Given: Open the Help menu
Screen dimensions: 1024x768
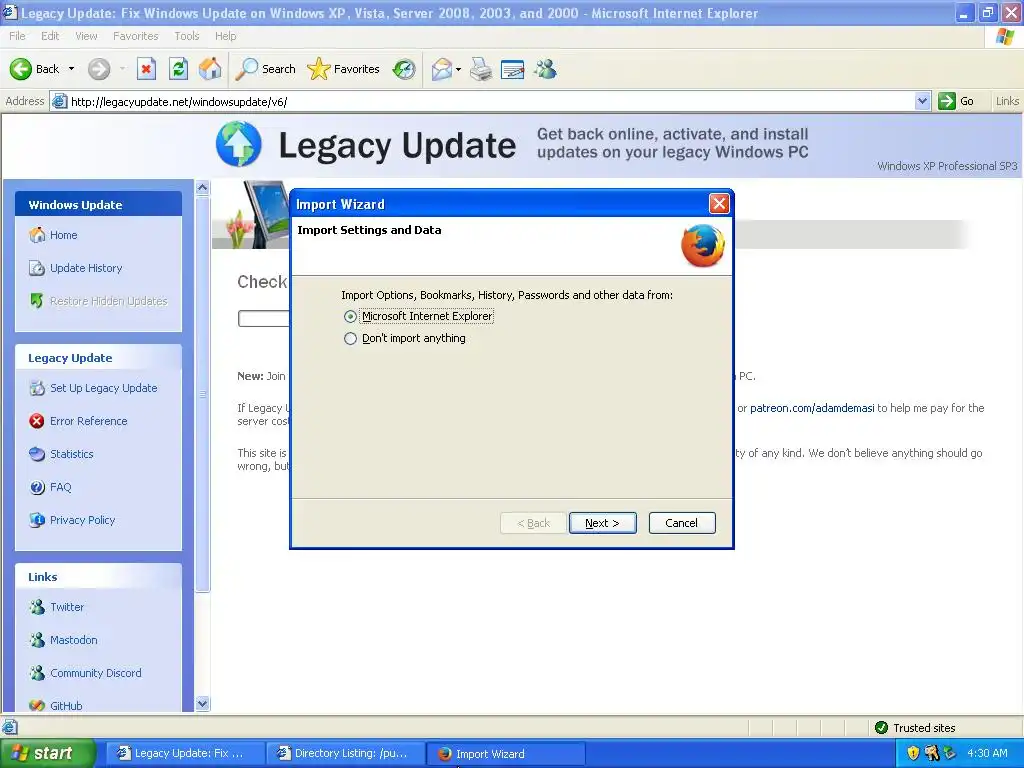Looking at the screenshot, I should [225, 36].
